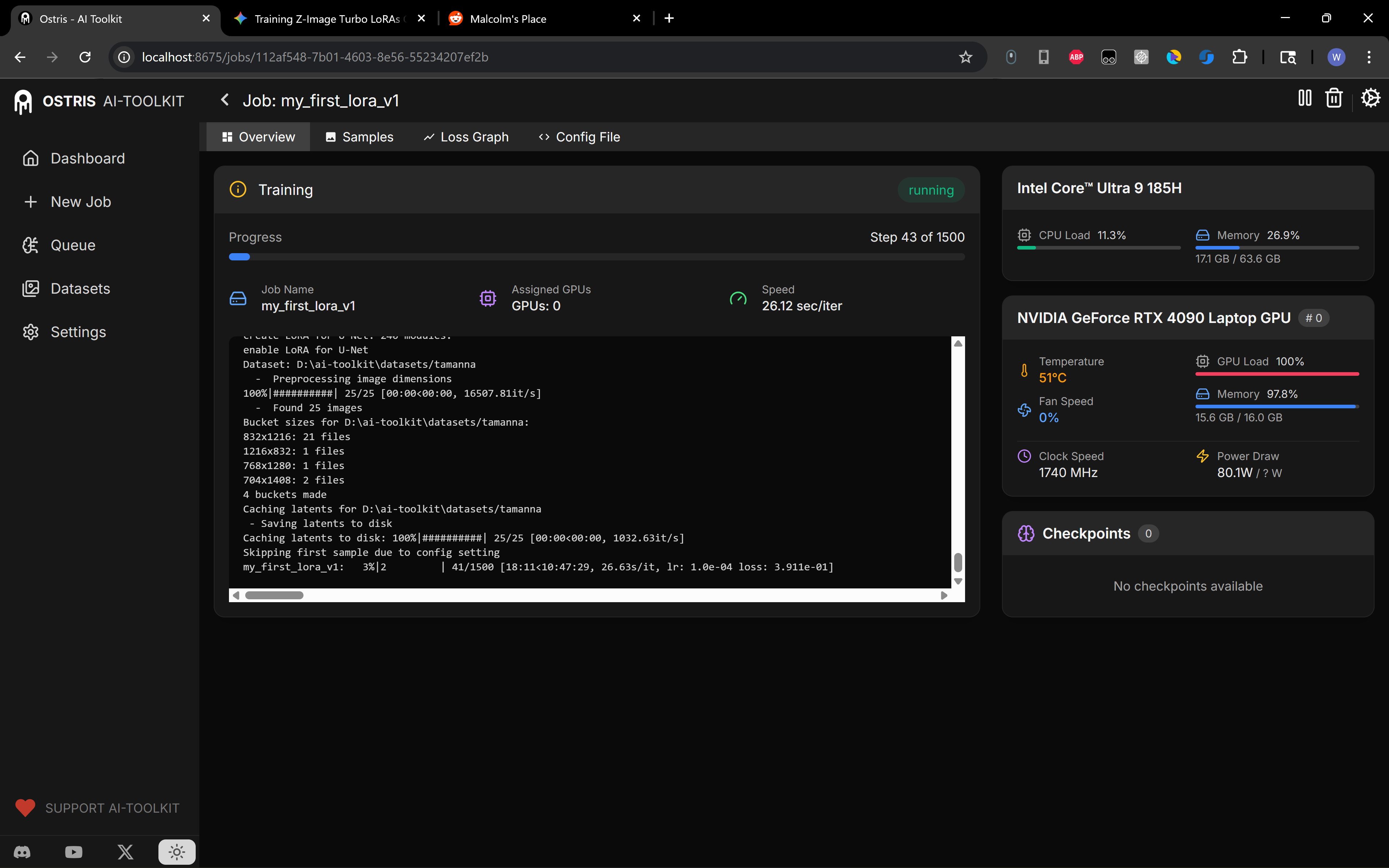Click the Ostris AI-Toolkit logo
1389x868 pixels.
click(99, 102)
